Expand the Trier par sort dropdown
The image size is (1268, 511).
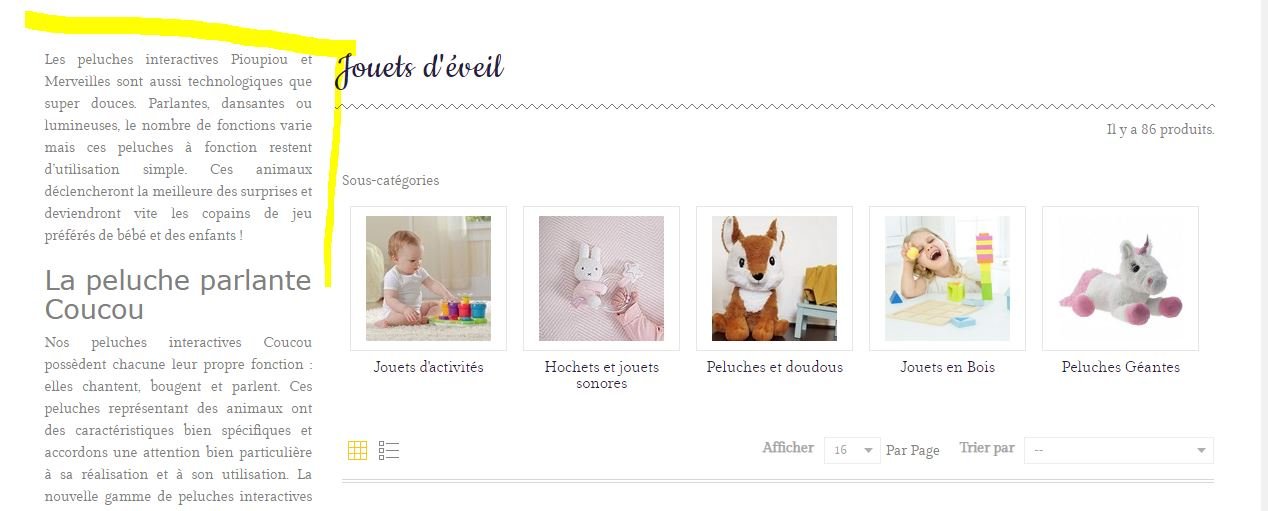coord(1120,450)
